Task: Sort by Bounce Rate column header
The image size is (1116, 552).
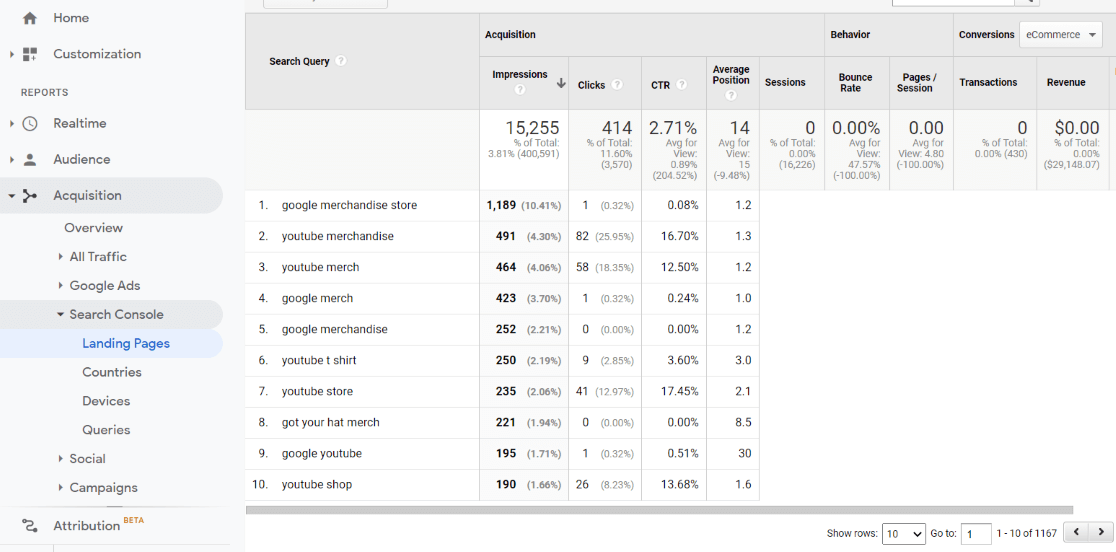Action: tap(855, 83)
